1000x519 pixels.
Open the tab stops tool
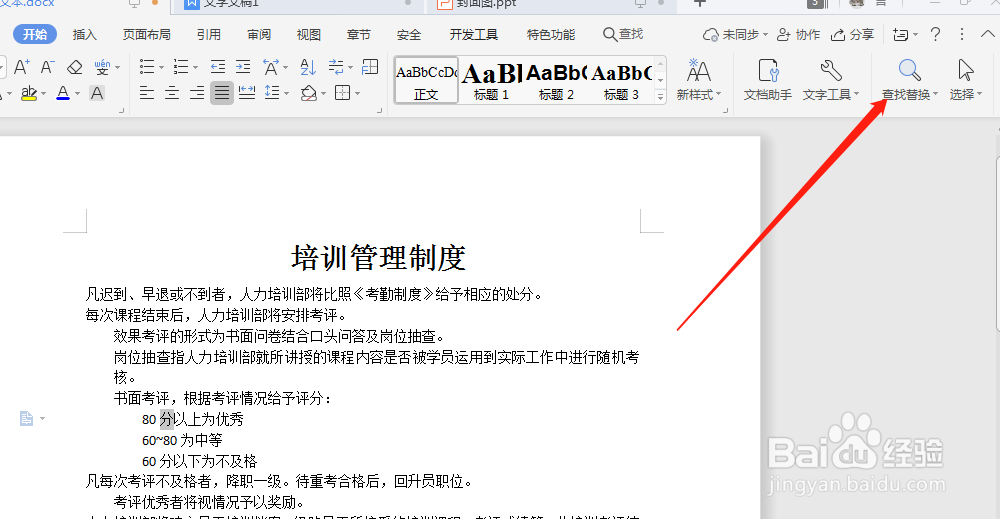click(370, 66)
